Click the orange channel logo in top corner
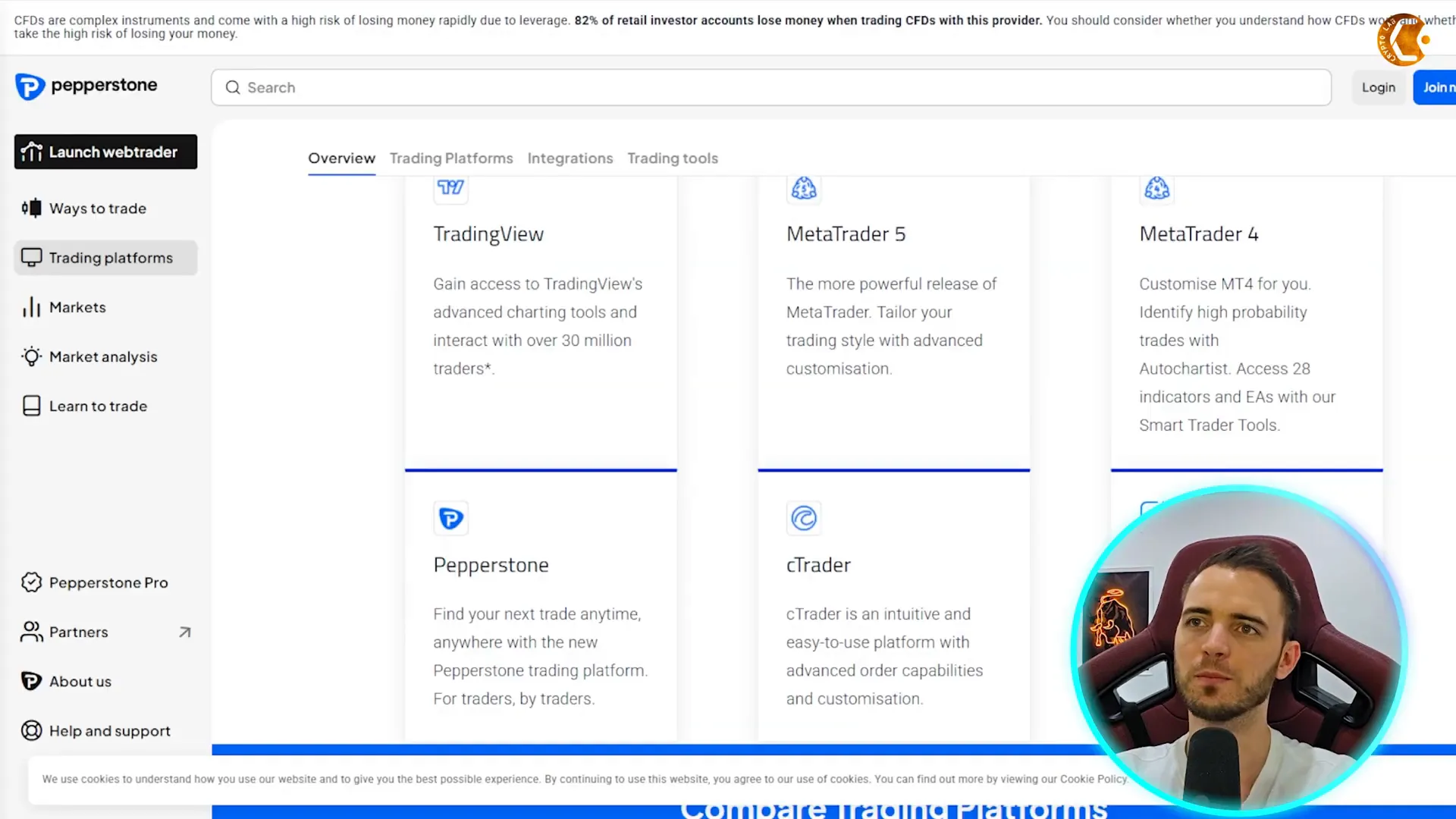The height and width of the screenshot is (819, 1456). (x=1404, y=39)
